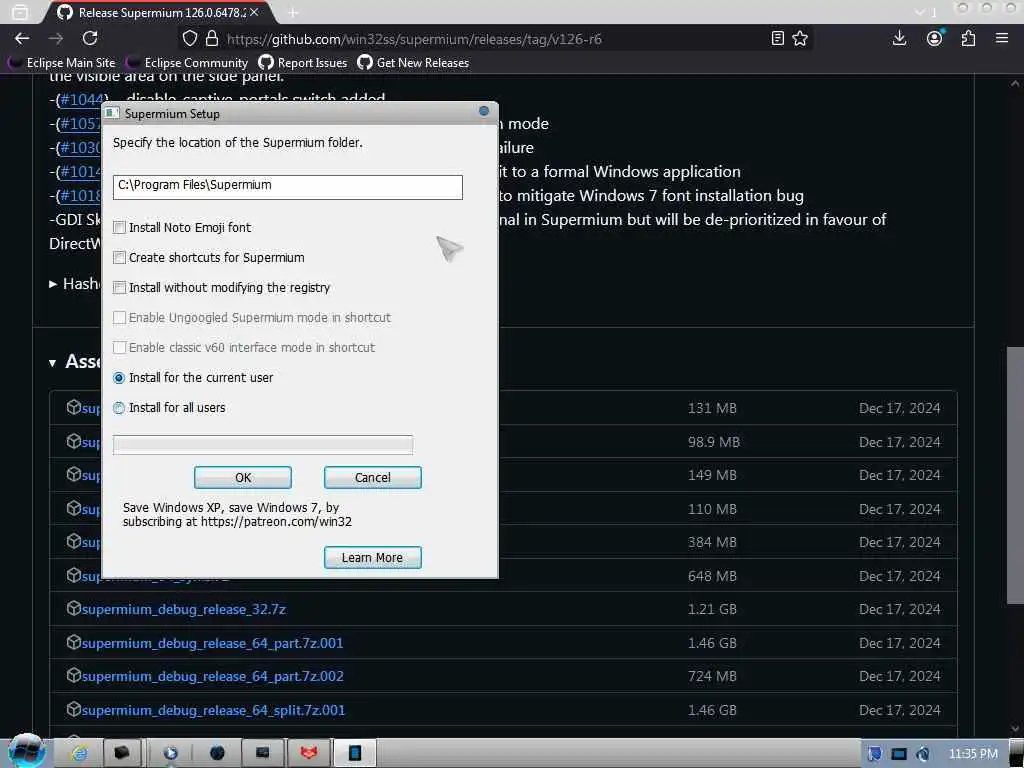Click OK in Supermium Setup
Screen dimensions: 1024x768
243,477
